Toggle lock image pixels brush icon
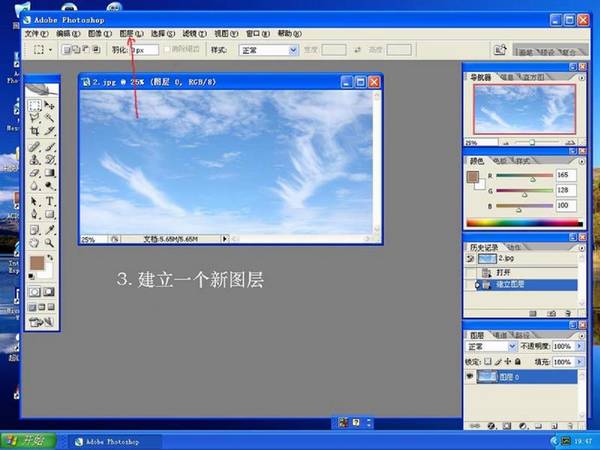The width and height of the screenshot is (600, 450). [498, 361]
